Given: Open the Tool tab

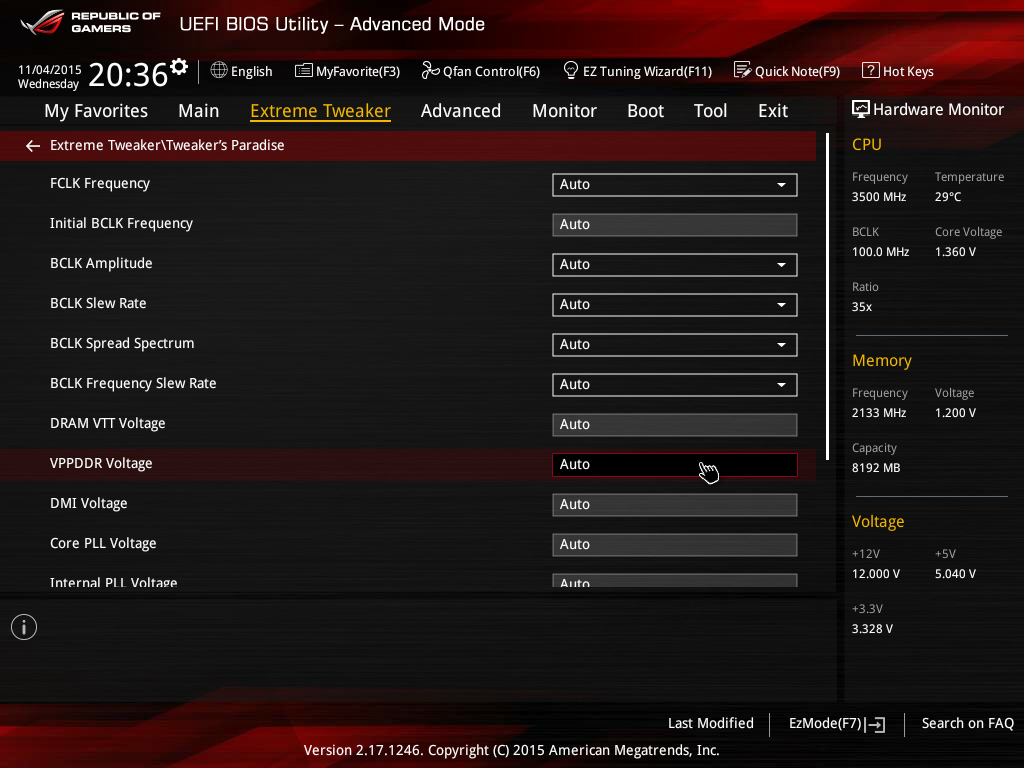Looking at the screenshot, I should pyautogui.click(x=711, y=111).
